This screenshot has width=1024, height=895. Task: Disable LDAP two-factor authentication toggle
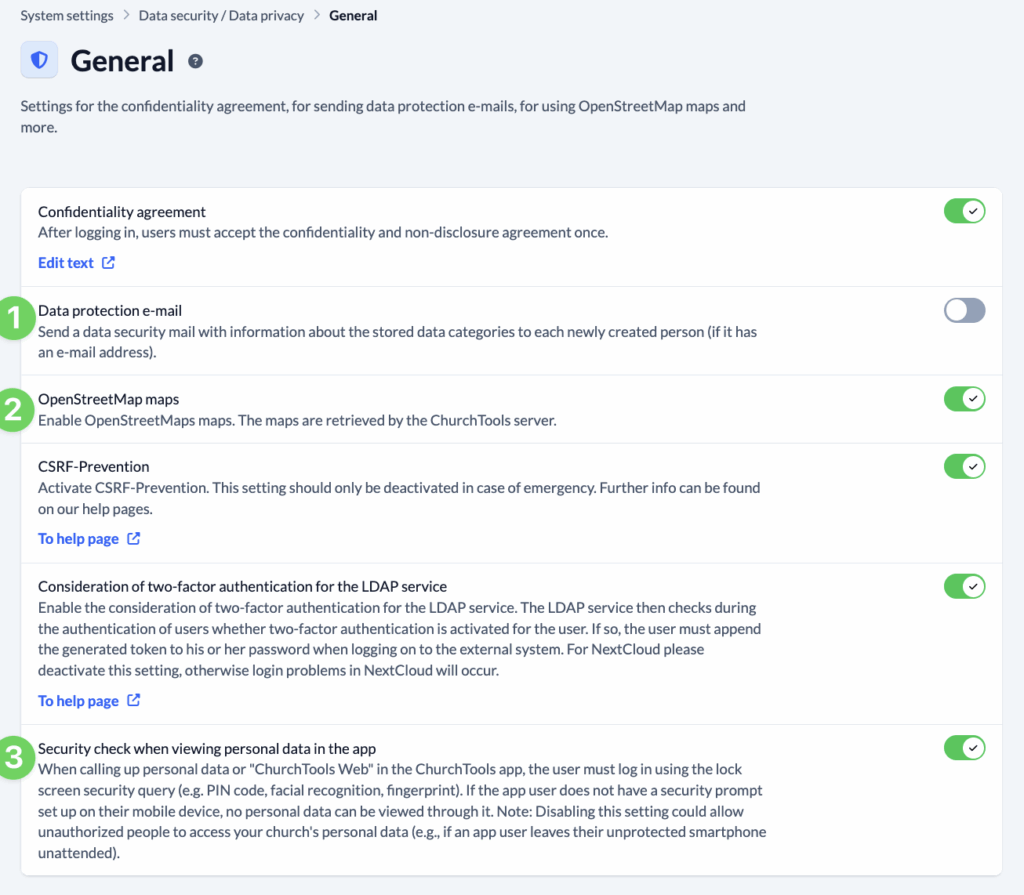click(964, 586)
